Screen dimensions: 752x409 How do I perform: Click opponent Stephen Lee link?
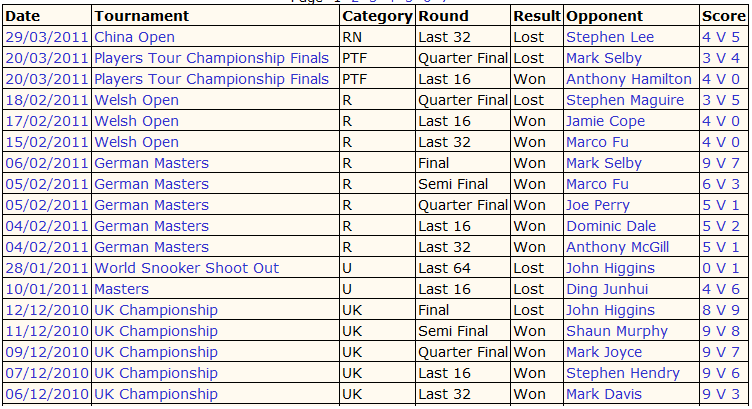click(610, 37)
